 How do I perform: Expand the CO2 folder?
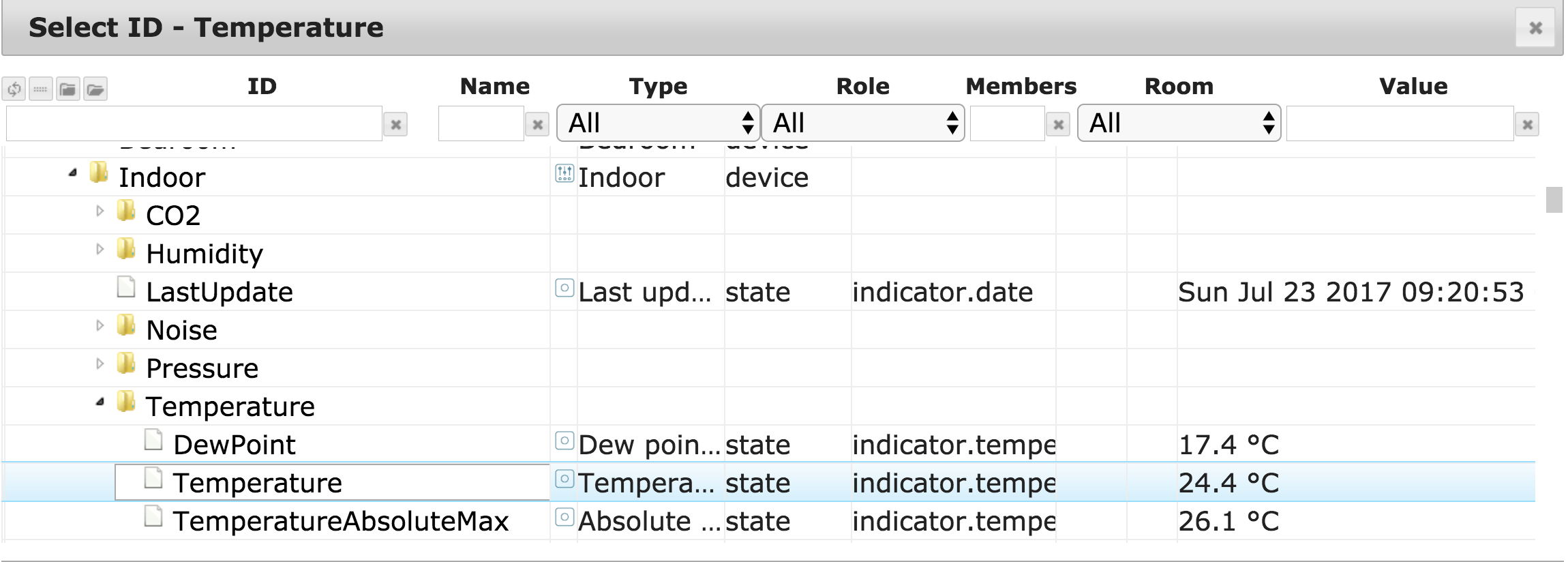point(100,211)
